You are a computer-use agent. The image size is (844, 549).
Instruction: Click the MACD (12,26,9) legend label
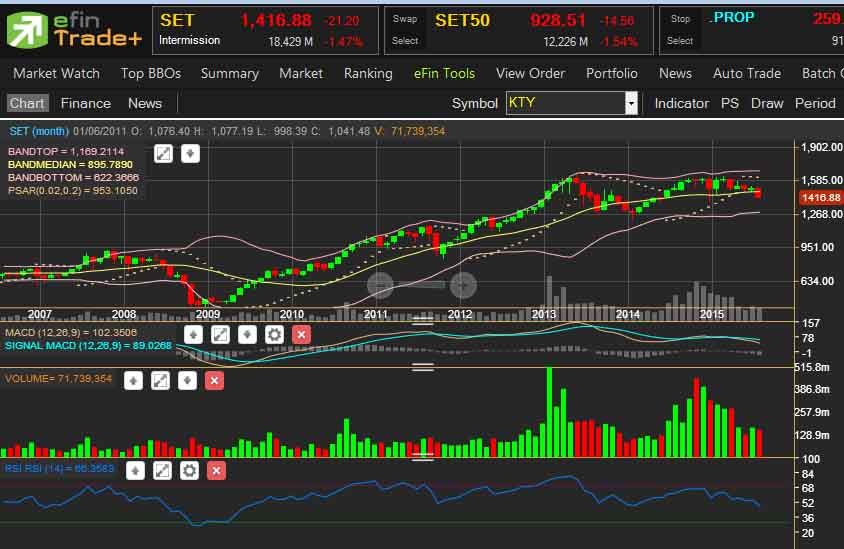coord(71,333)
